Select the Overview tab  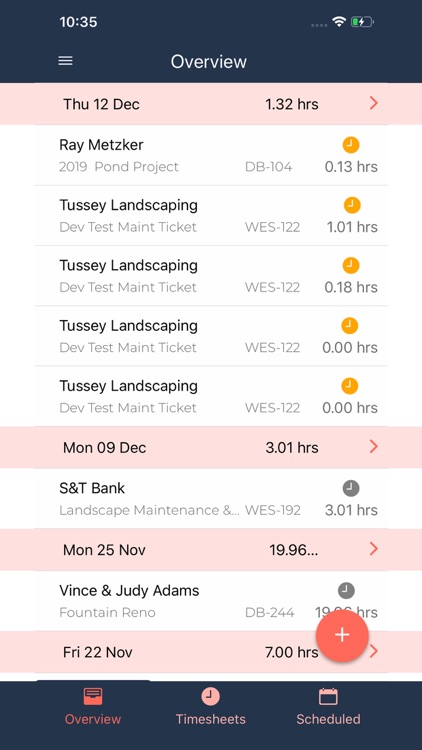coord(93,706)
